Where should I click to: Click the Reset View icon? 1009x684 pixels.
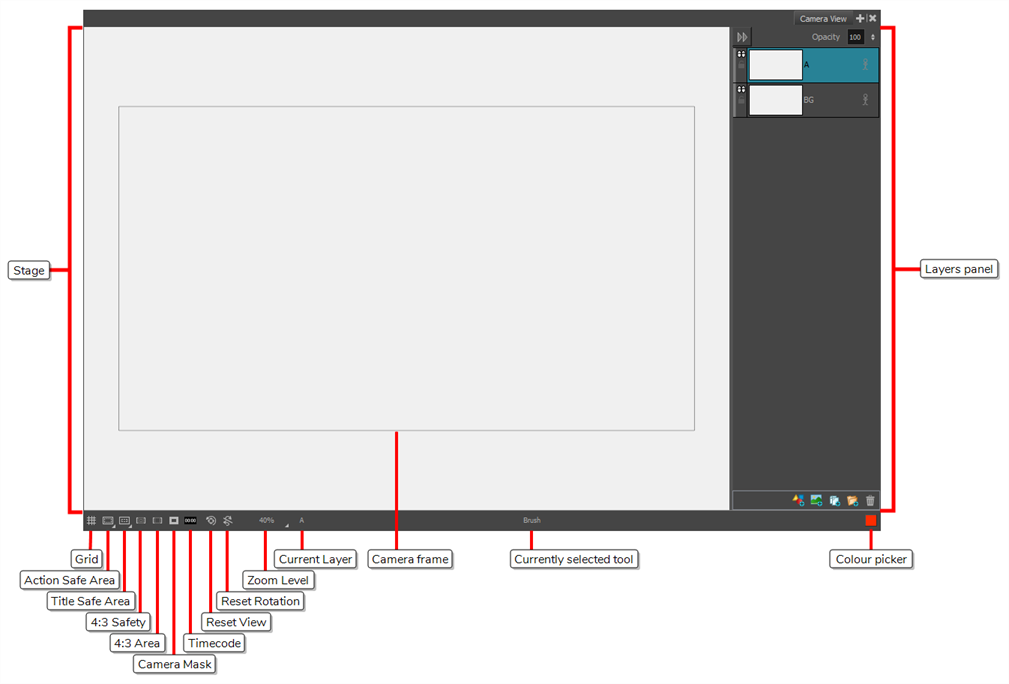click(228, 520)
